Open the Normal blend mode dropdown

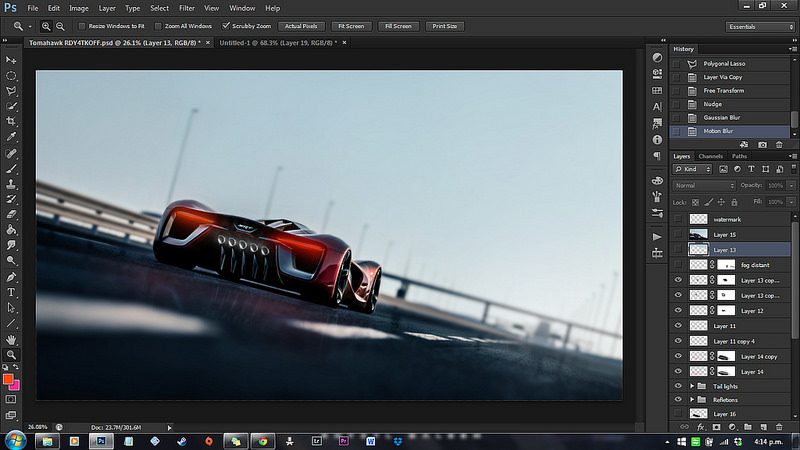(704, 185)
